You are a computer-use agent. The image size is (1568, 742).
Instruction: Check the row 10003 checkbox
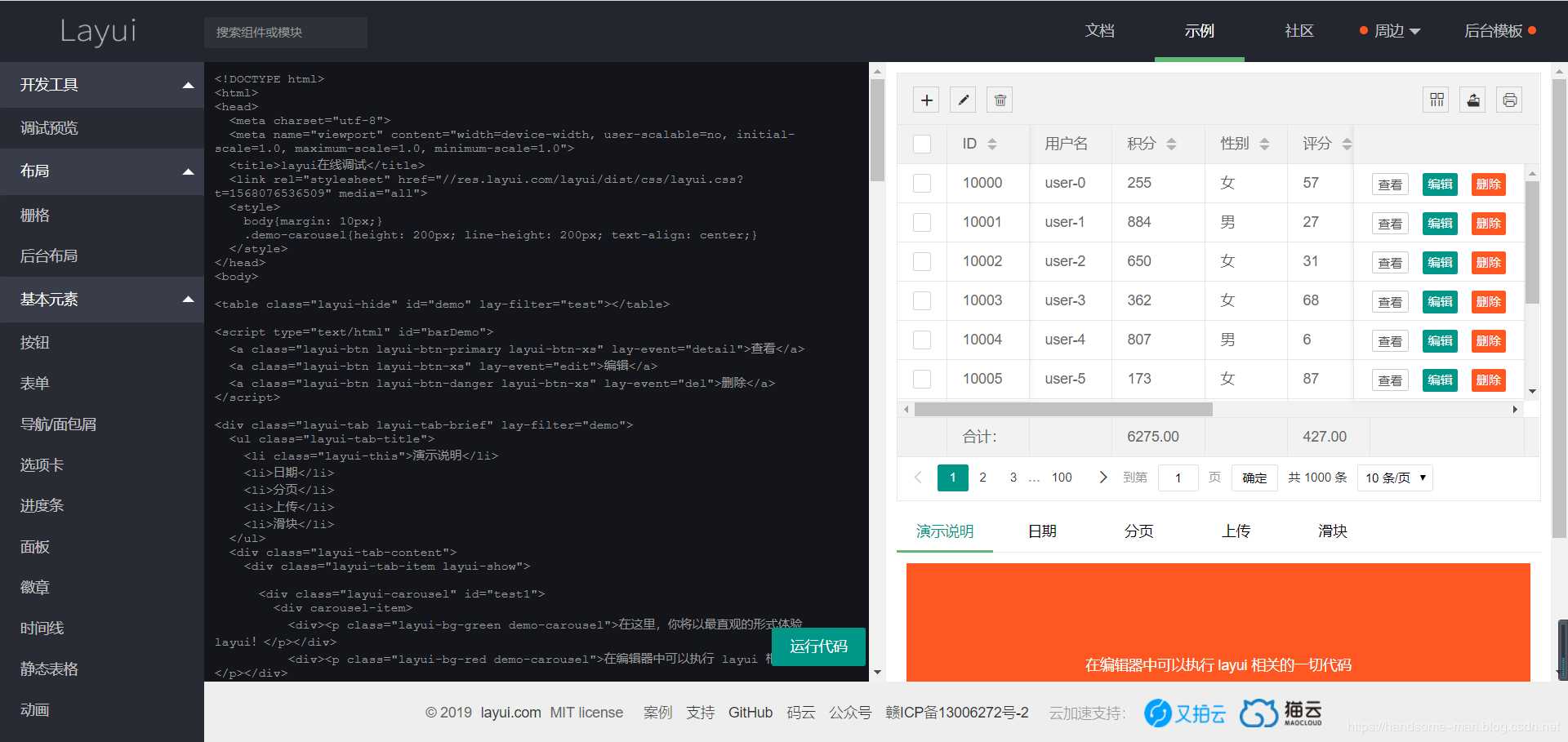point(922,301)
